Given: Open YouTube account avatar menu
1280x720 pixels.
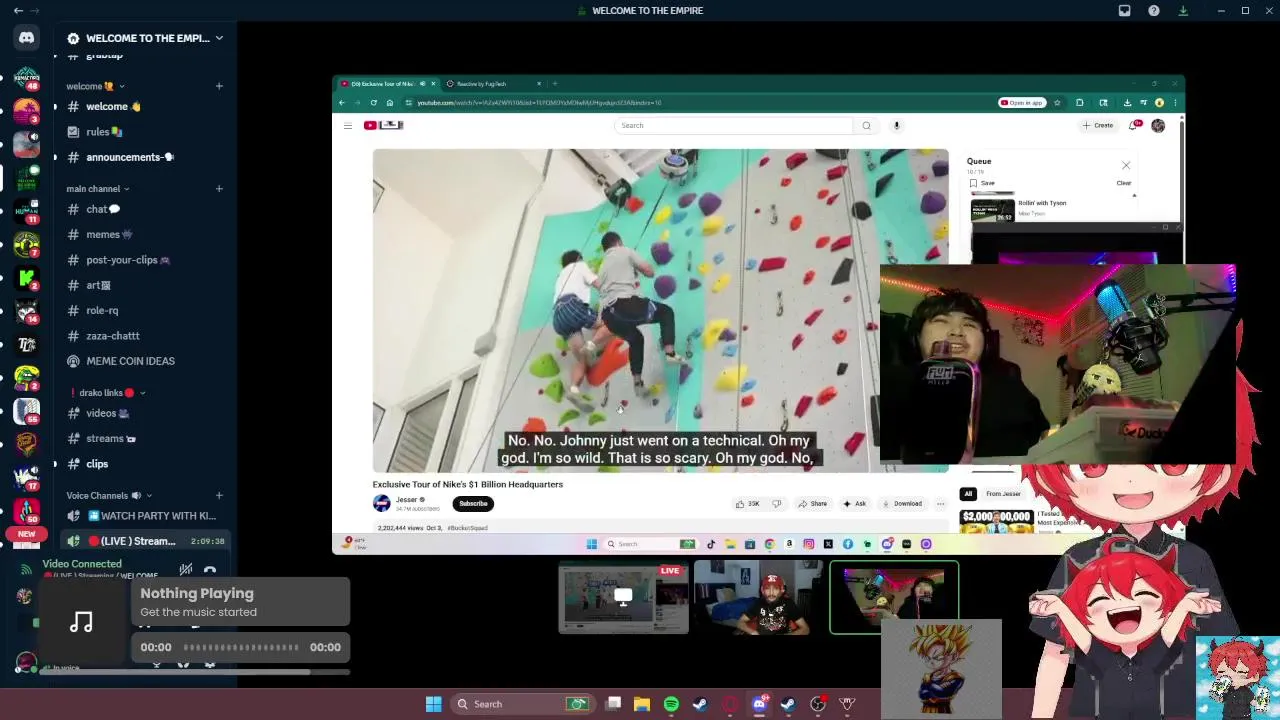Looking at the screenshot, I should click(x=1158, y=125).
